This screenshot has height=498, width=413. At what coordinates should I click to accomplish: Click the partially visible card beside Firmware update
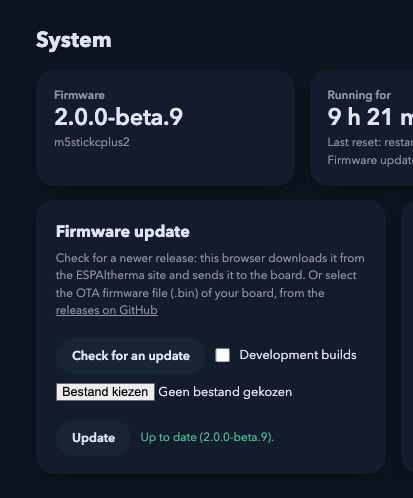click(x=407, y=337)
